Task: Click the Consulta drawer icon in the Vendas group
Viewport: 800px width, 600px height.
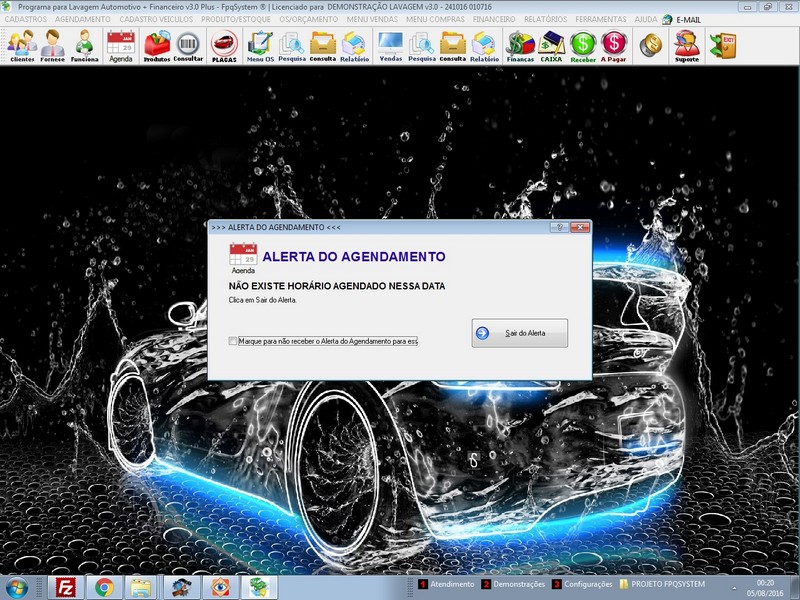Action: (x=453, y=46)
